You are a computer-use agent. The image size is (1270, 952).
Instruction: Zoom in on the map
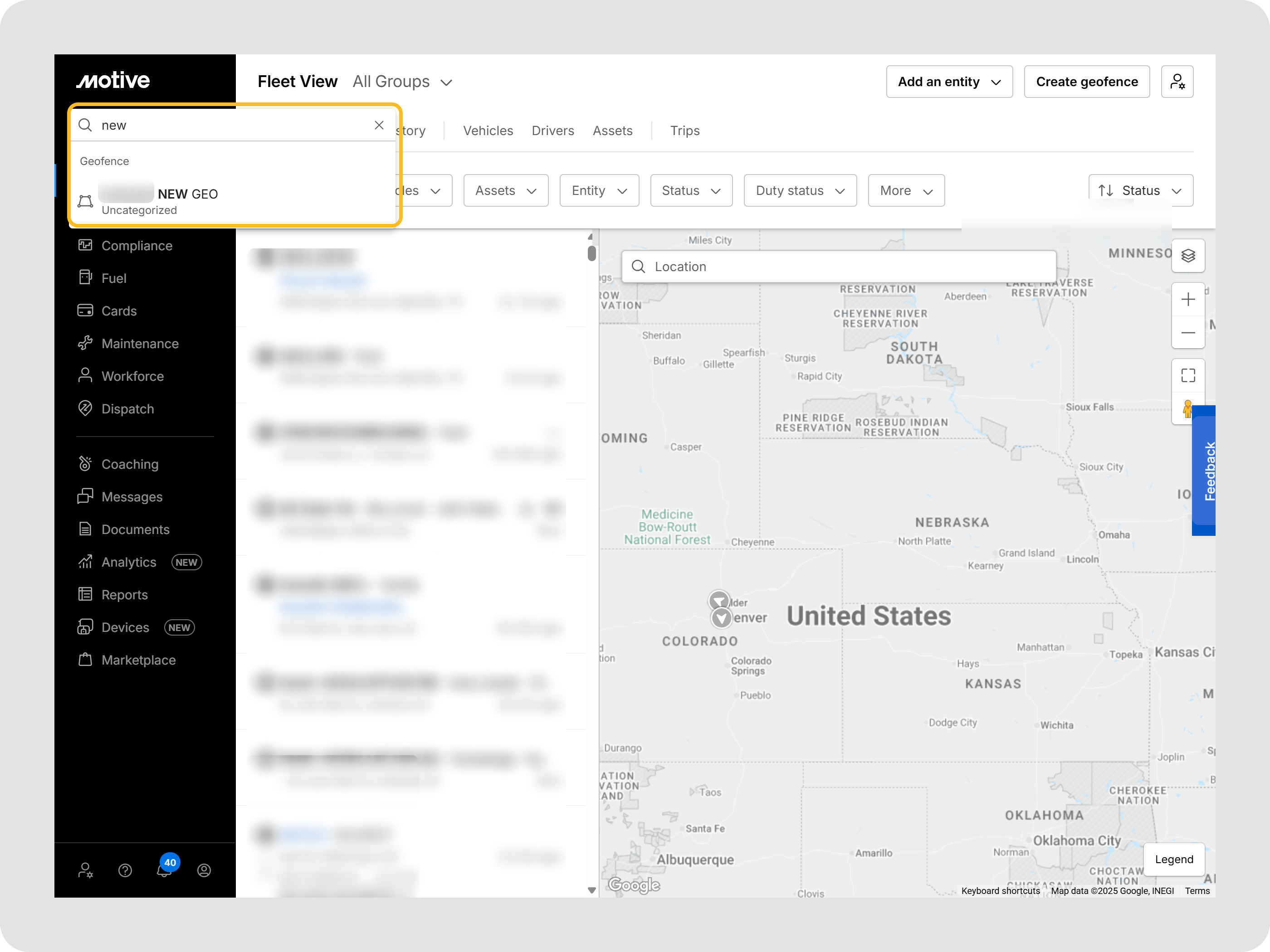pos(1187,299)
